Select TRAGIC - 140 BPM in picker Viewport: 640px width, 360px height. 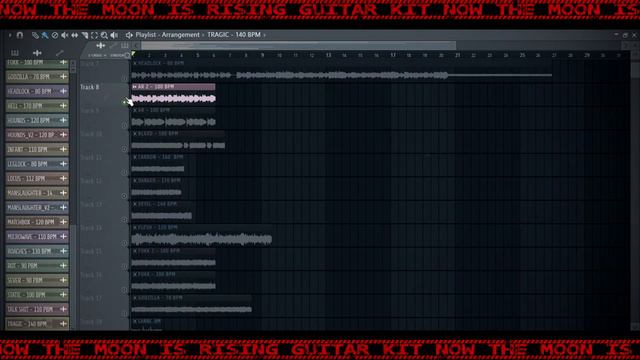point(37,324)
